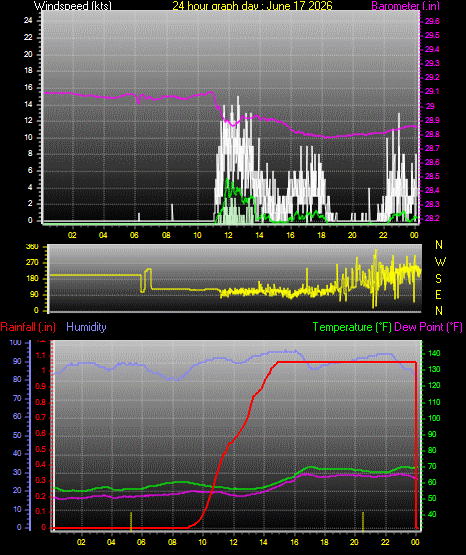466x555 pixels.
Task: Click the wind direction axis value "90"
Action: point(34,294)
